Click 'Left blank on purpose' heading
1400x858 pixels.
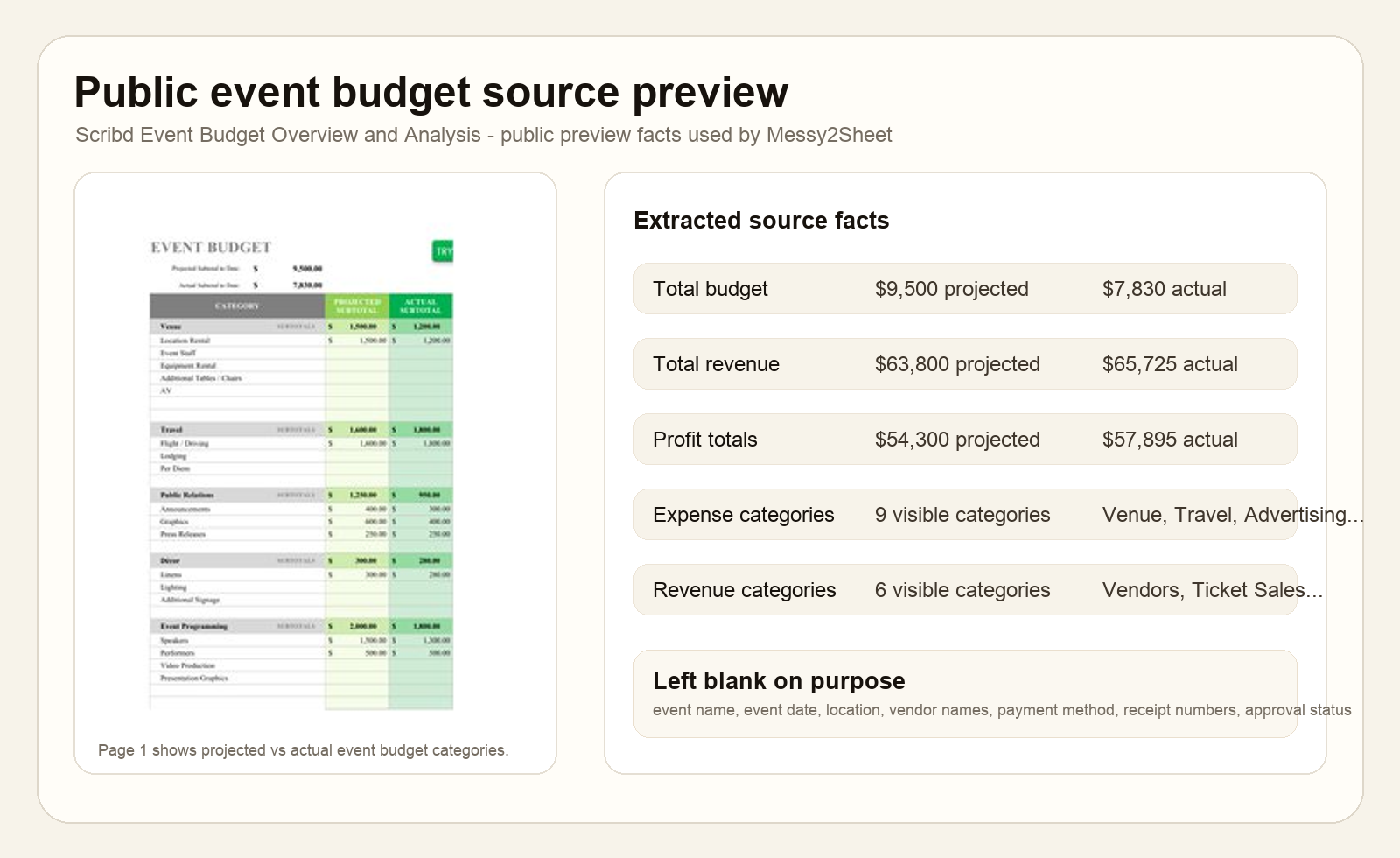(779, 681)
